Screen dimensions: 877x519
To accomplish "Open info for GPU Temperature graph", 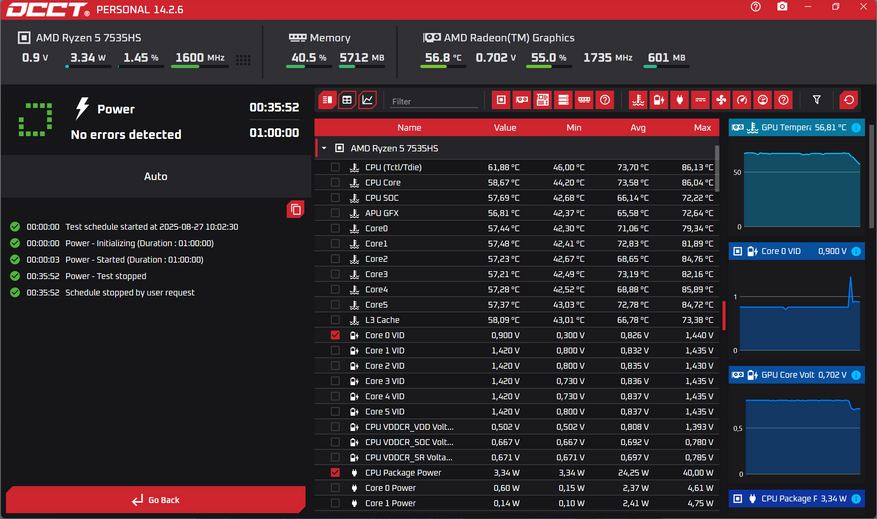I will point(856,128).
